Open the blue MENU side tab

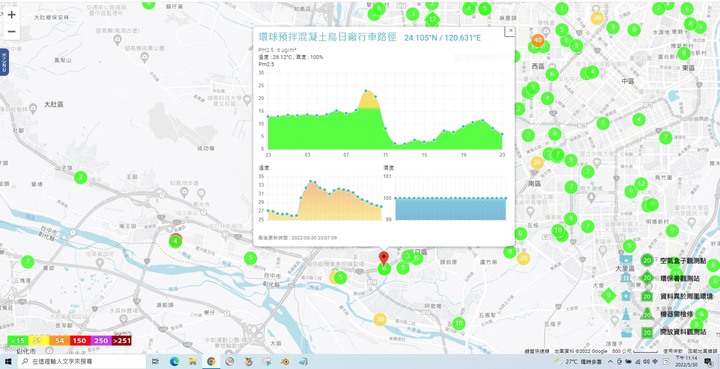click(4, 62)
